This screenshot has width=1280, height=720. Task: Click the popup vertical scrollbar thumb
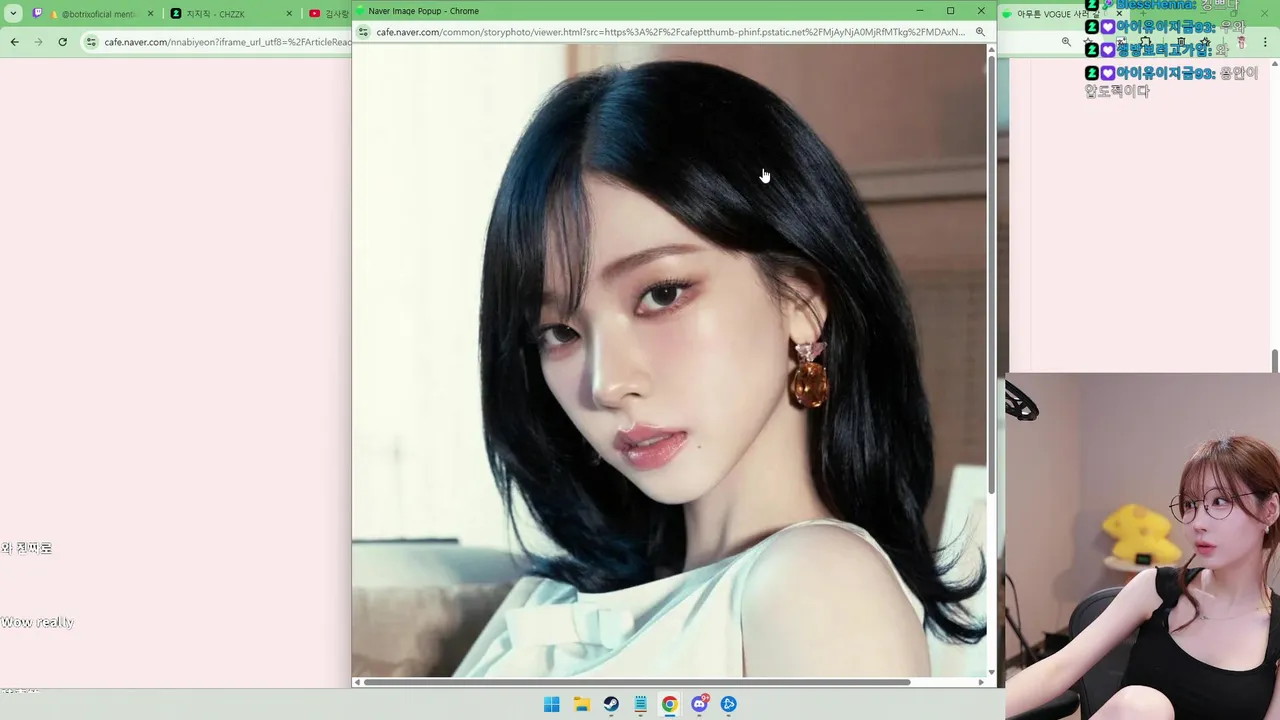pyautogui.click(x=991, y=275)
